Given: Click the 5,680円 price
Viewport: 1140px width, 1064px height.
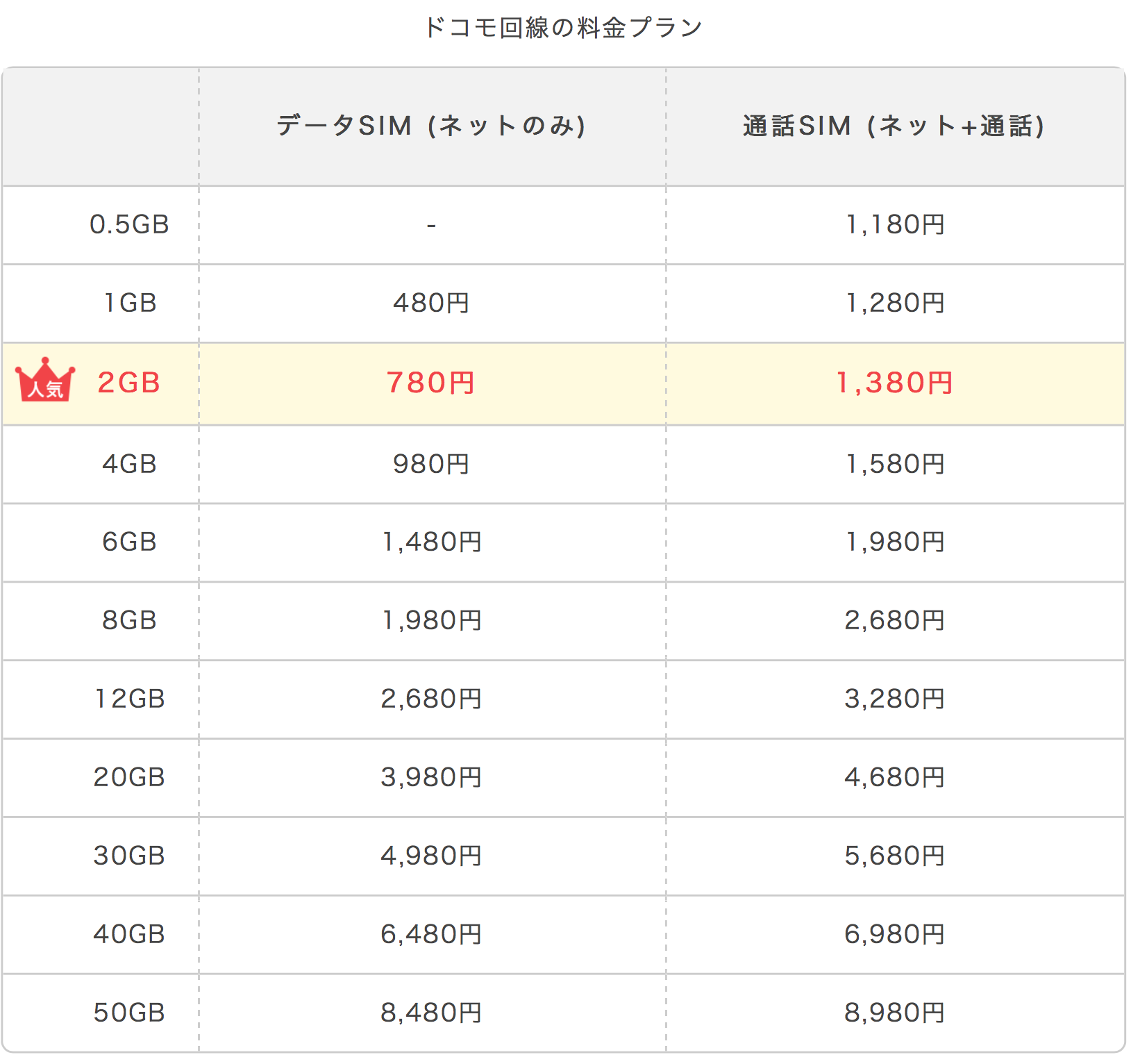Looking at the screenshot, I should point(895,856).
